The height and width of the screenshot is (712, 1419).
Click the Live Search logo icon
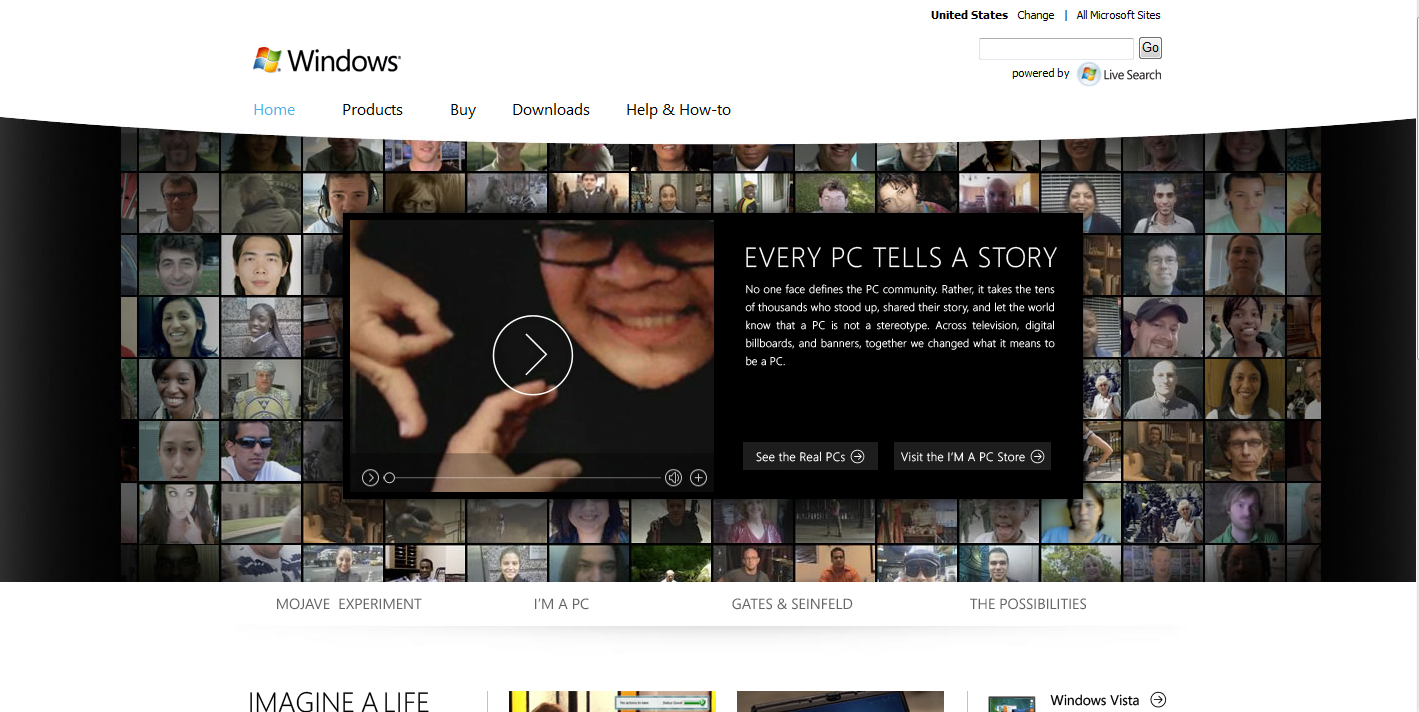click(x=1089, y=74)
